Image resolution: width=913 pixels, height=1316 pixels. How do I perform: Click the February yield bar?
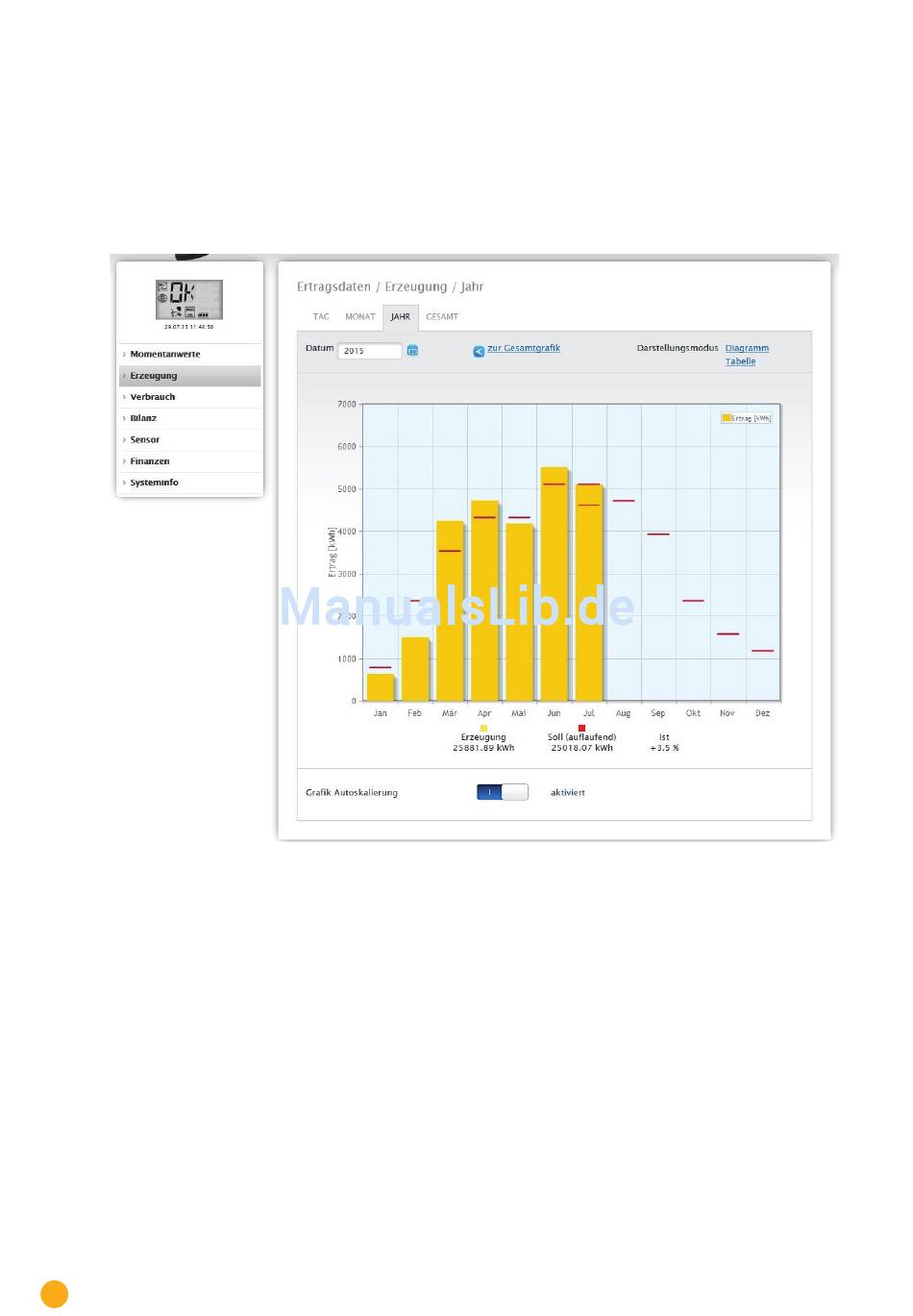click(x=415, y=669)
